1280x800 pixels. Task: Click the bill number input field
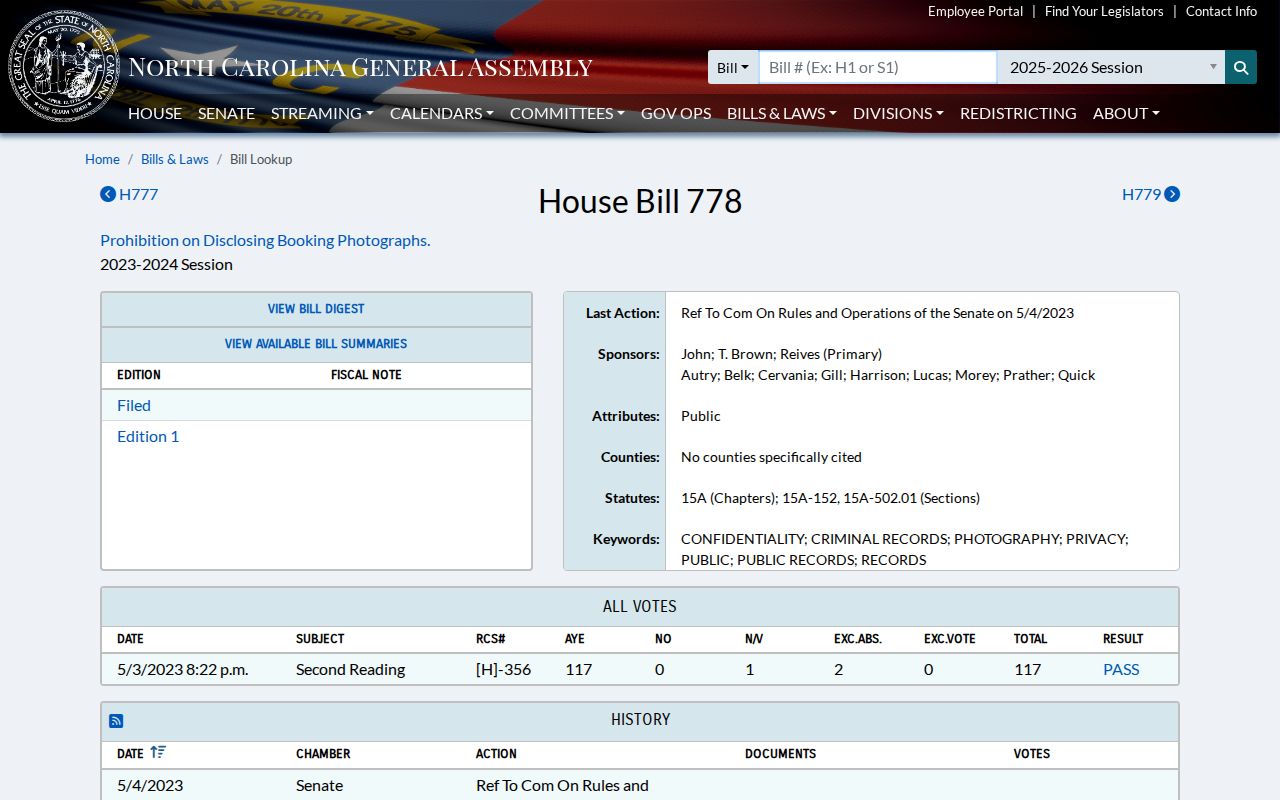(x=877, y=67)
